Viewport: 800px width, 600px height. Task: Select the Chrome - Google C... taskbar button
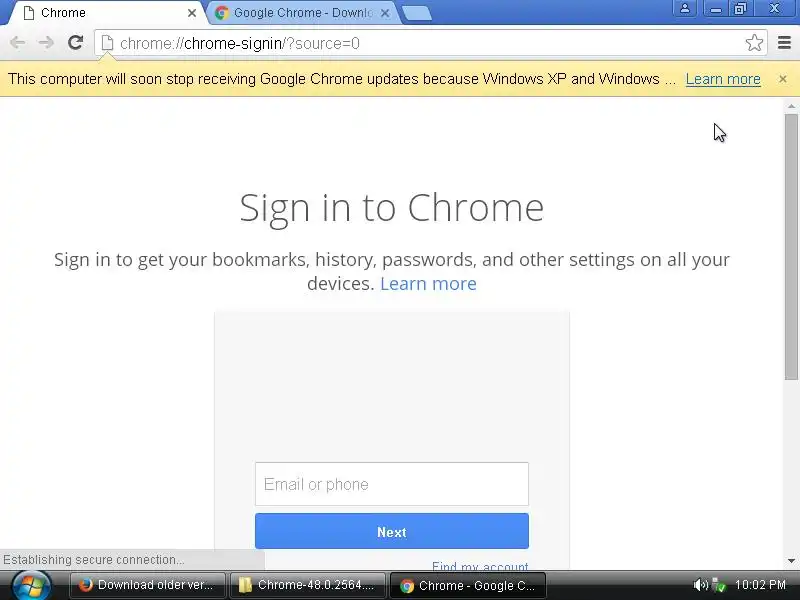point(468,585)
